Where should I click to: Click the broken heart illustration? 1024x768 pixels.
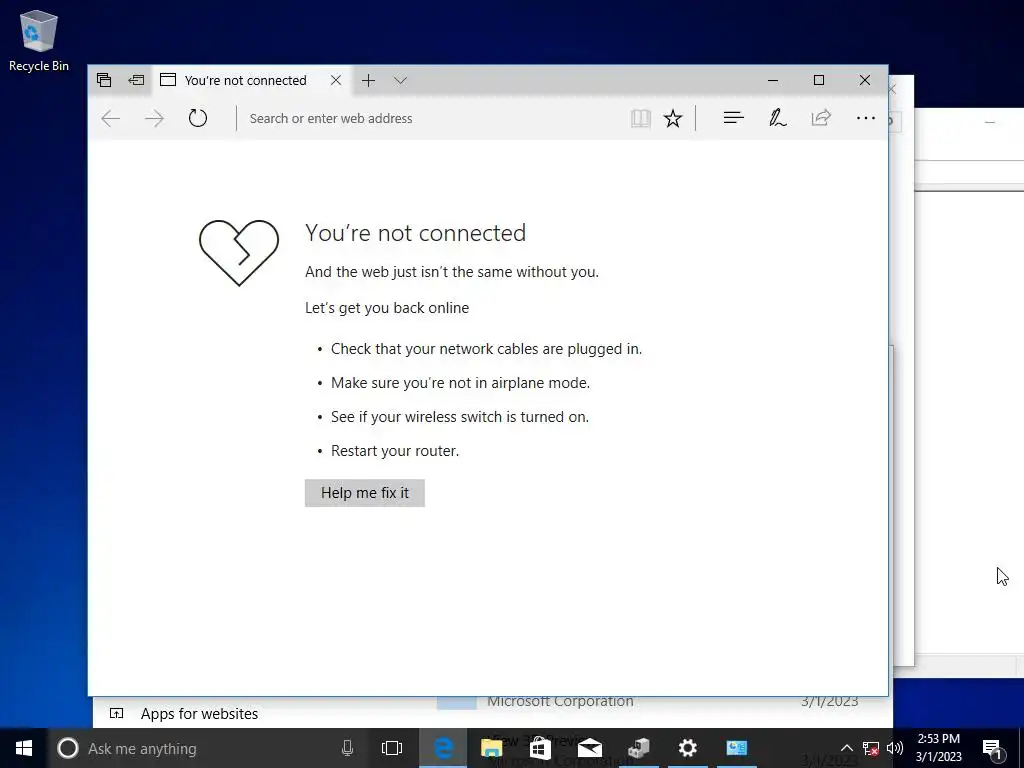click(239, 253)
